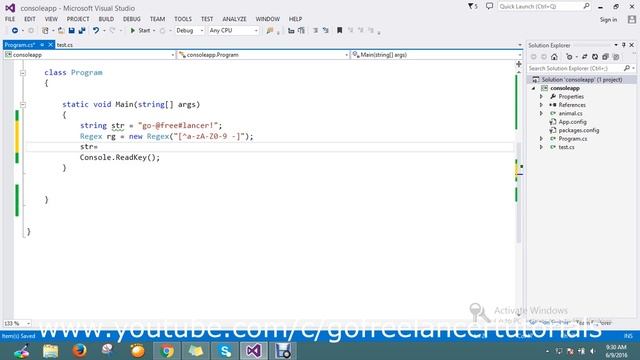Viewport: 640px width, 360px height.
Task: Select Solution 'consoleapp' (1 project) node
Action: click(x=582, y=80)
